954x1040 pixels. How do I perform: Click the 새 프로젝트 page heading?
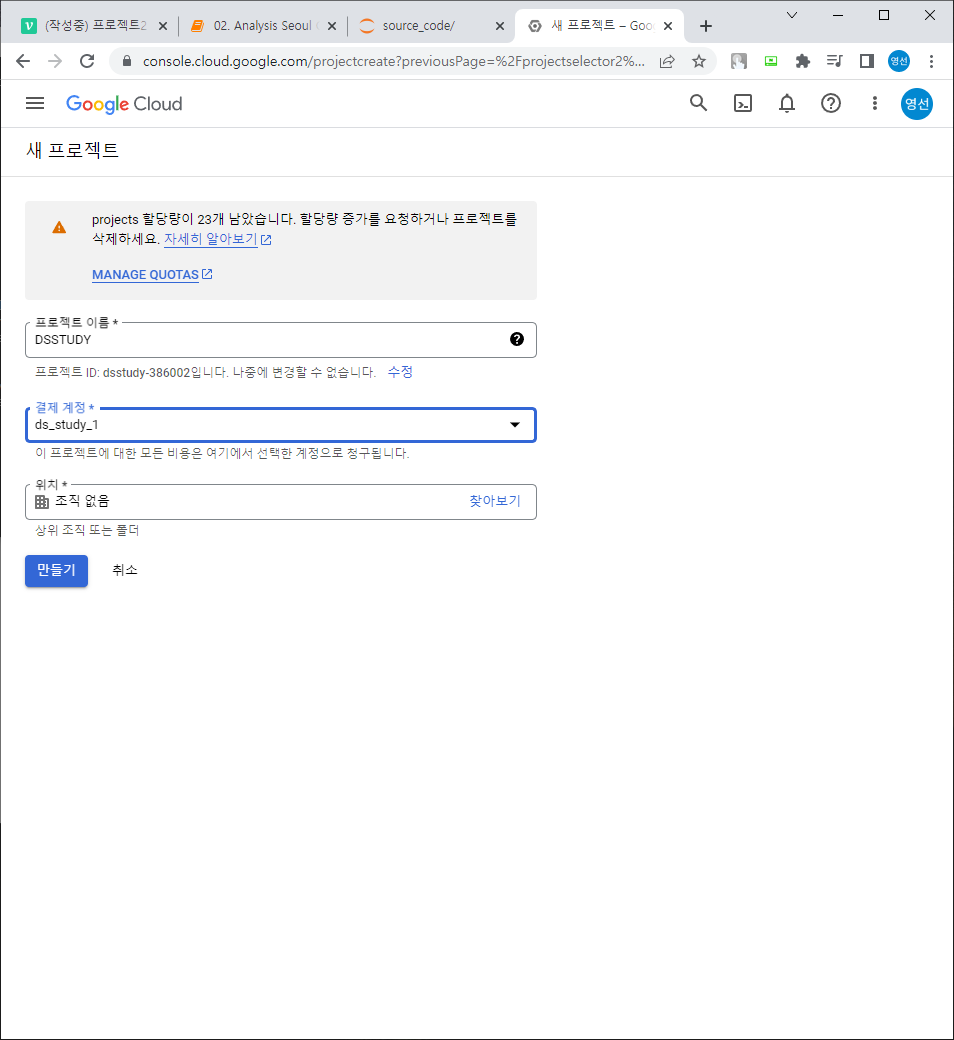(72, 150)
